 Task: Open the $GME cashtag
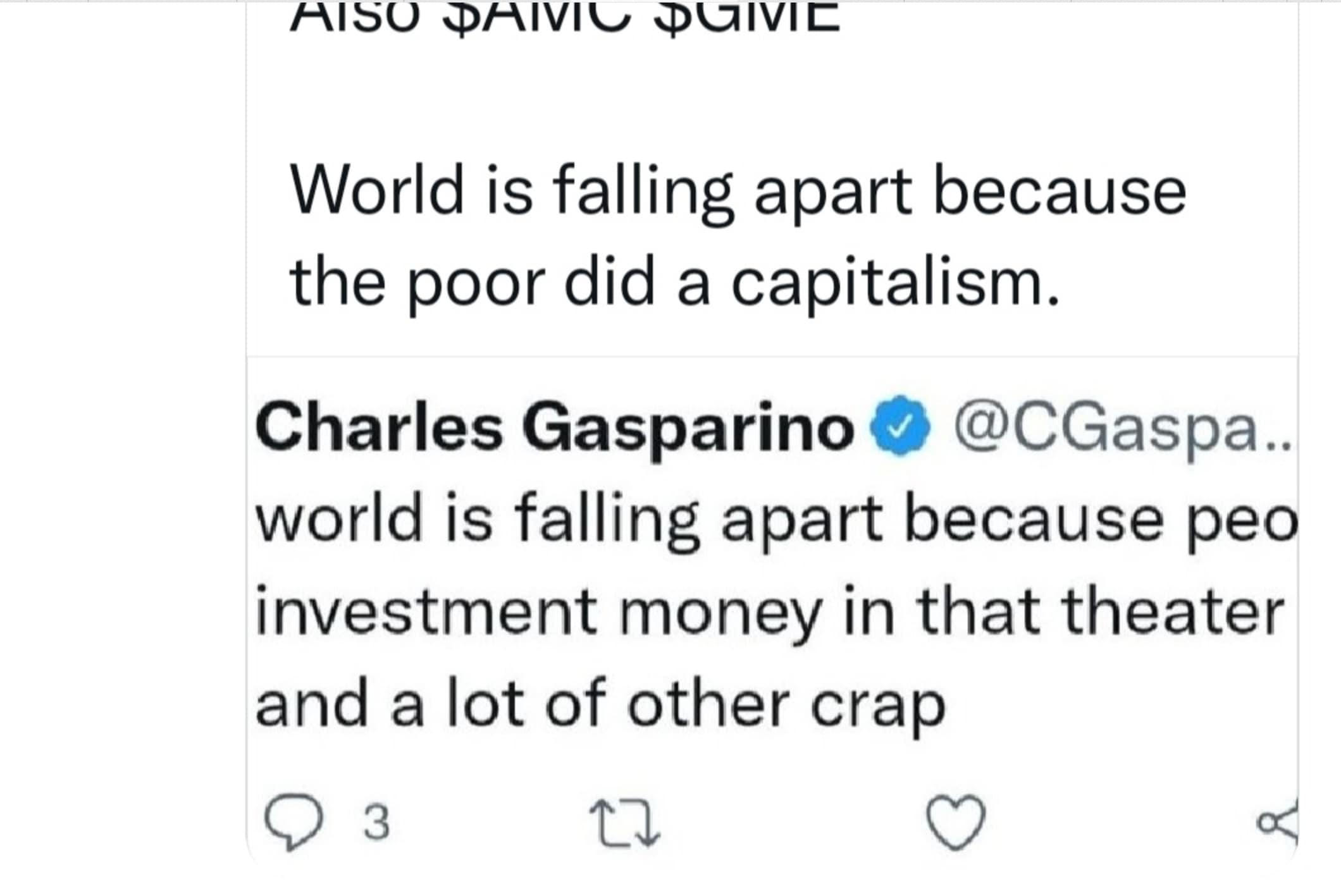pos(746,16)
